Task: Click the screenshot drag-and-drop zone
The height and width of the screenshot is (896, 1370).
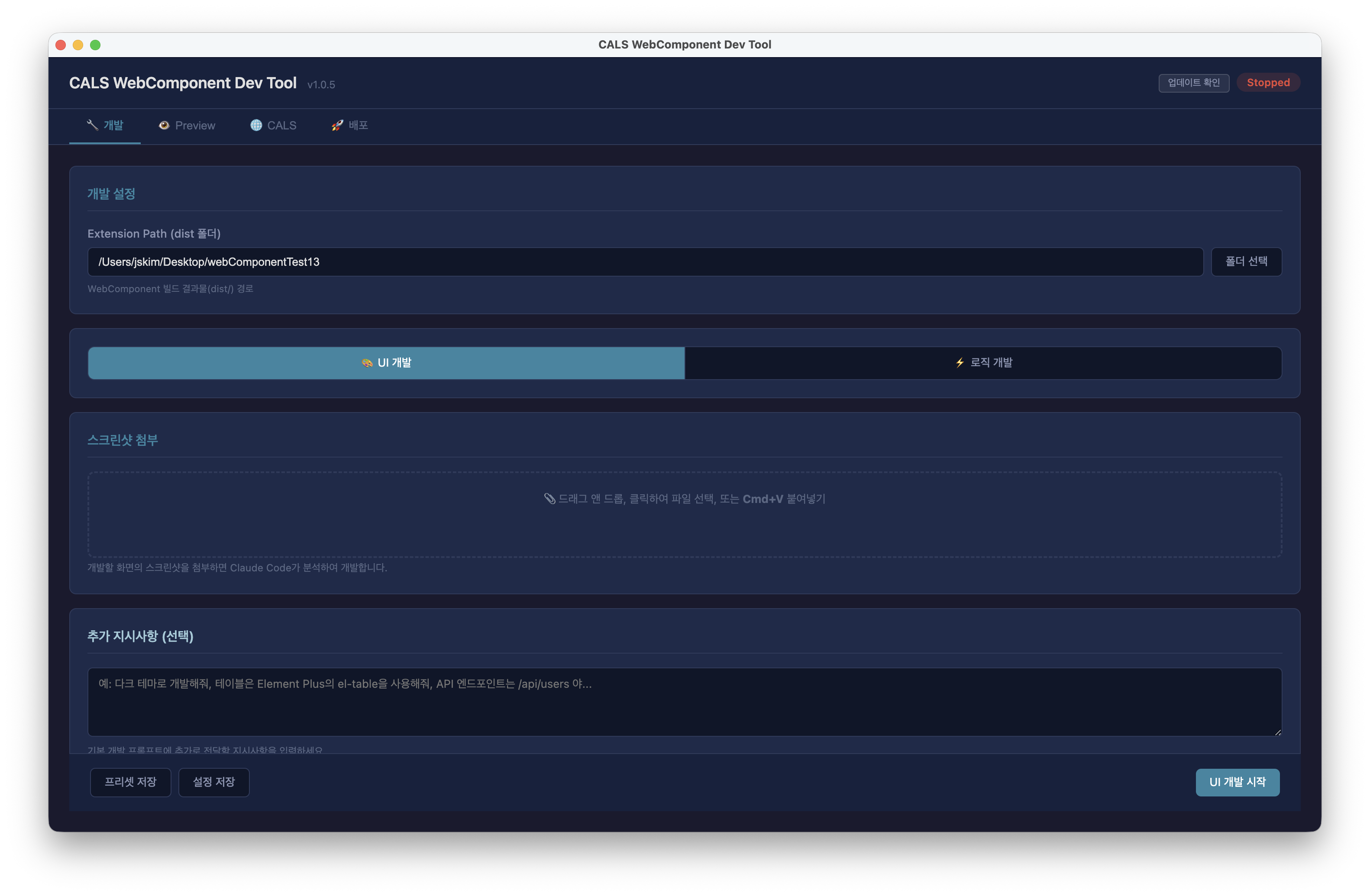Action: (x=685, y=515)
